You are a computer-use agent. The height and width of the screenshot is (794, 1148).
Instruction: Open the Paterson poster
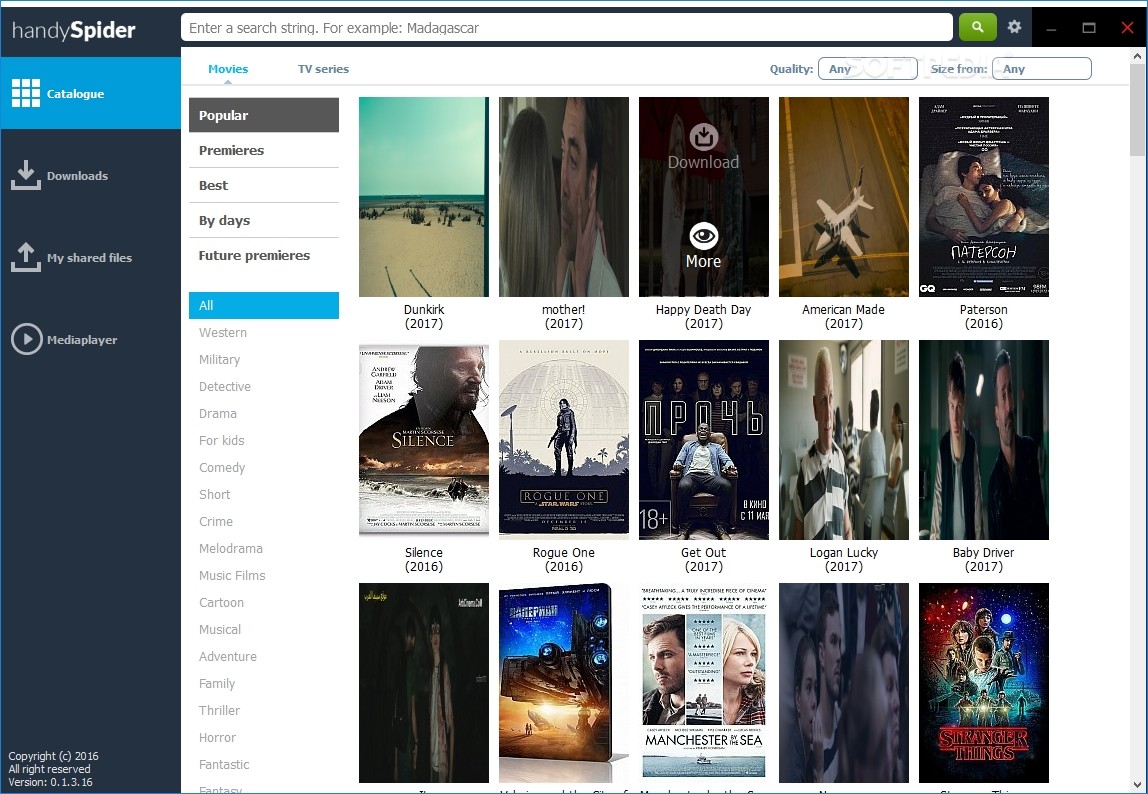coord(984,197)
